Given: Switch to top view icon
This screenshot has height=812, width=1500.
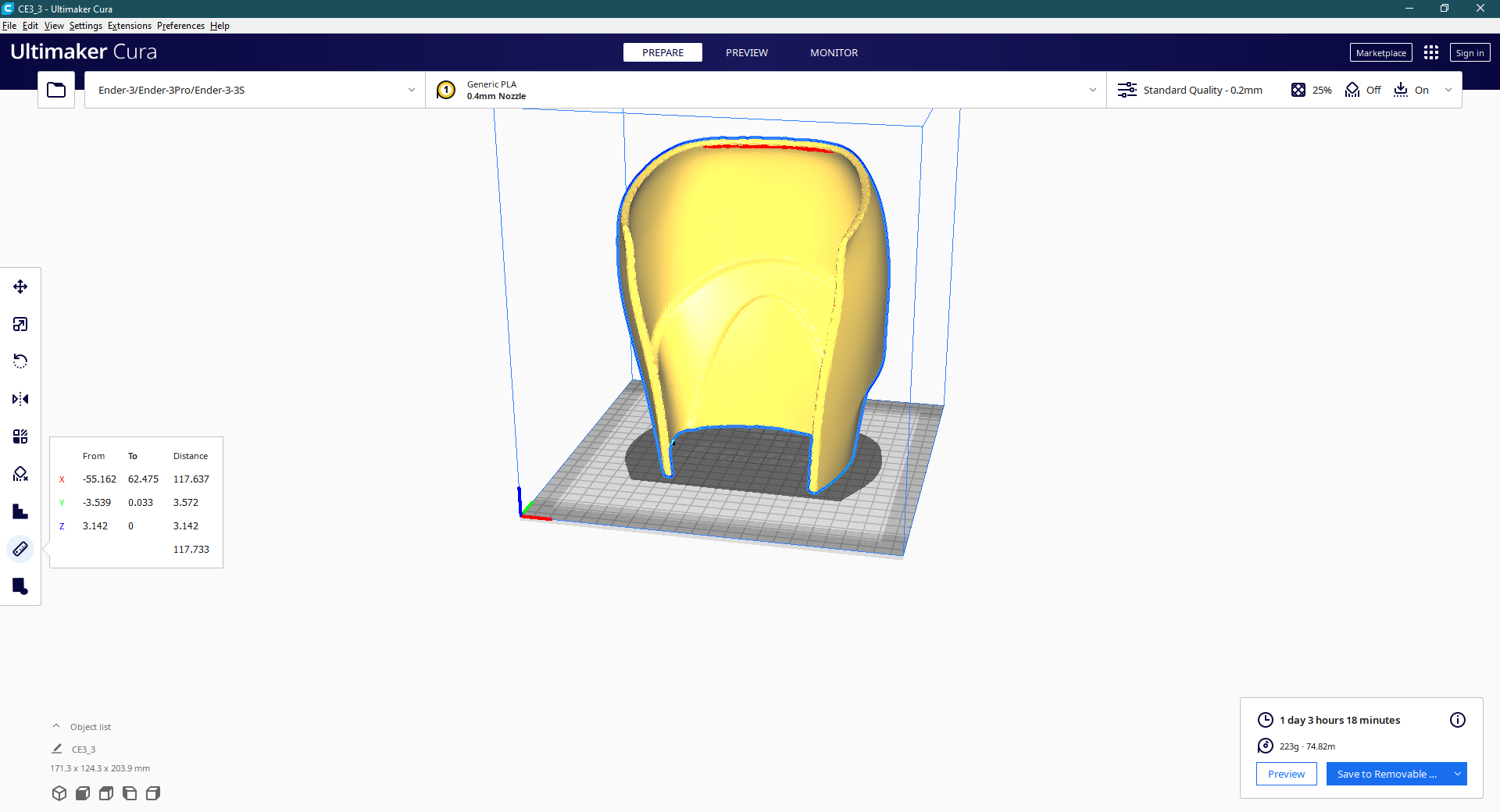Looking at the screenshot, I should pyautogui.click(x=106, y=793).
